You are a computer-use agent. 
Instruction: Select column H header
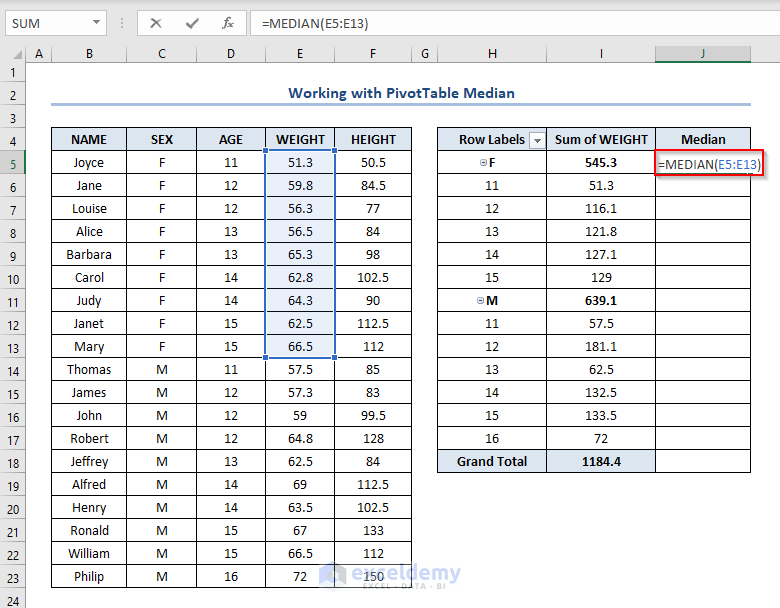(x=492, y=54)
